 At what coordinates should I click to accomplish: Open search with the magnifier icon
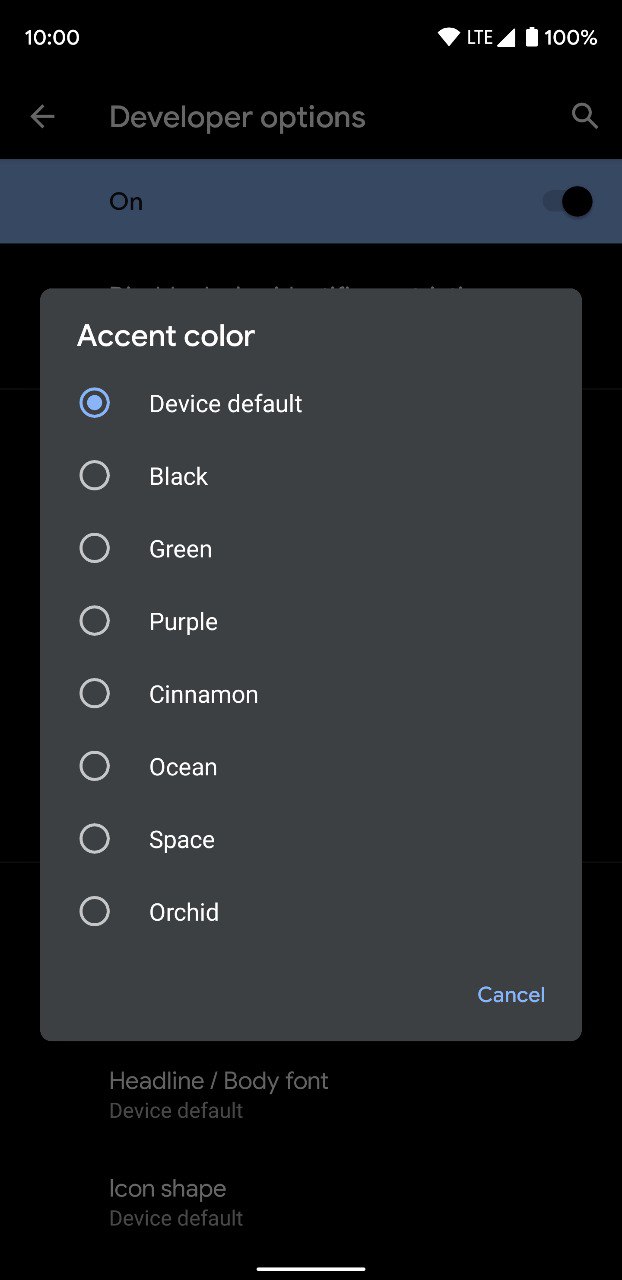click(585, 116)
